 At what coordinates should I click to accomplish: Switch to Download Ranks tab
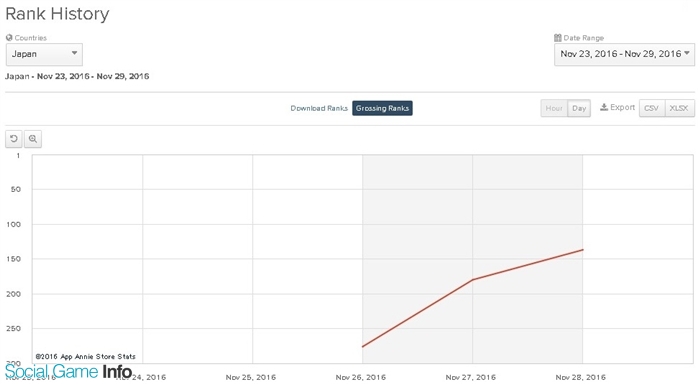319,108
